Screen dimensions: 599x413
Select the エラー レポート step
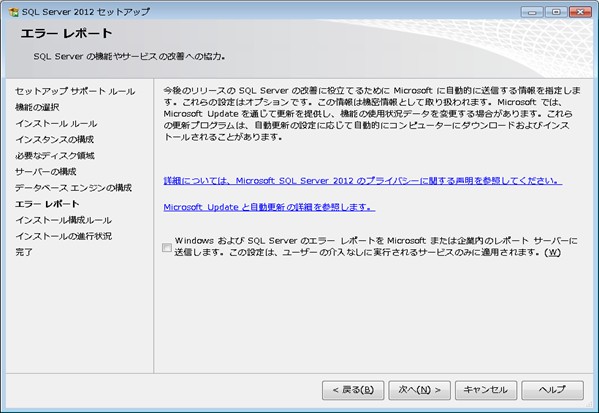pos(47,204)
